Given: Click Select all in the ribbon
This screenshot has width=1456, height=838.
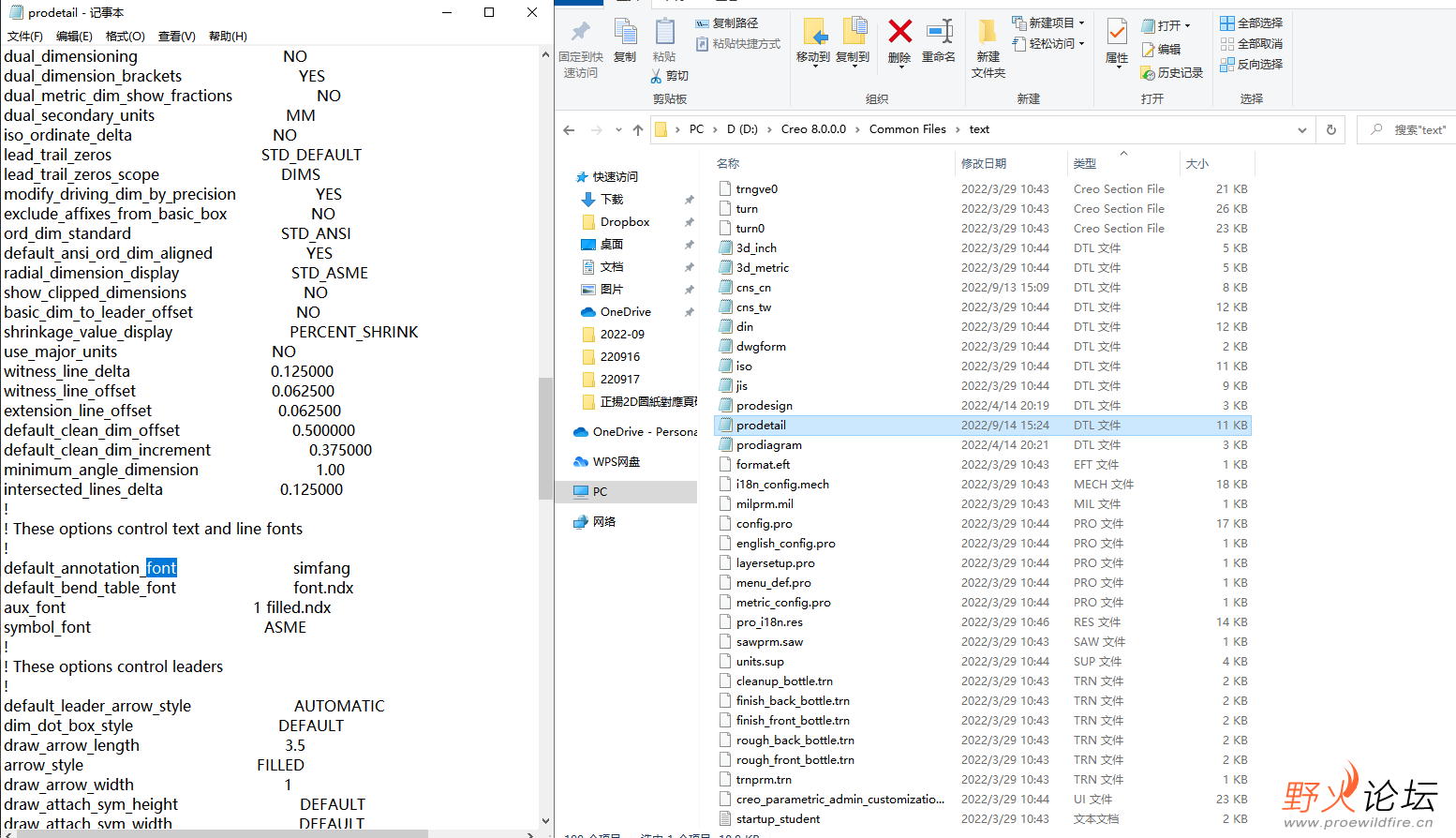Looking at the screenshot, I should pos(1252,22).
